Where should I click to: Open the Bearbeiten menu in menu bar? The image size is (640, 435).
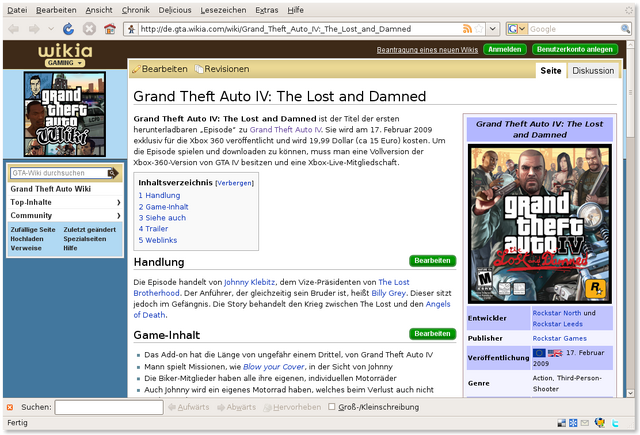(56, 10)
